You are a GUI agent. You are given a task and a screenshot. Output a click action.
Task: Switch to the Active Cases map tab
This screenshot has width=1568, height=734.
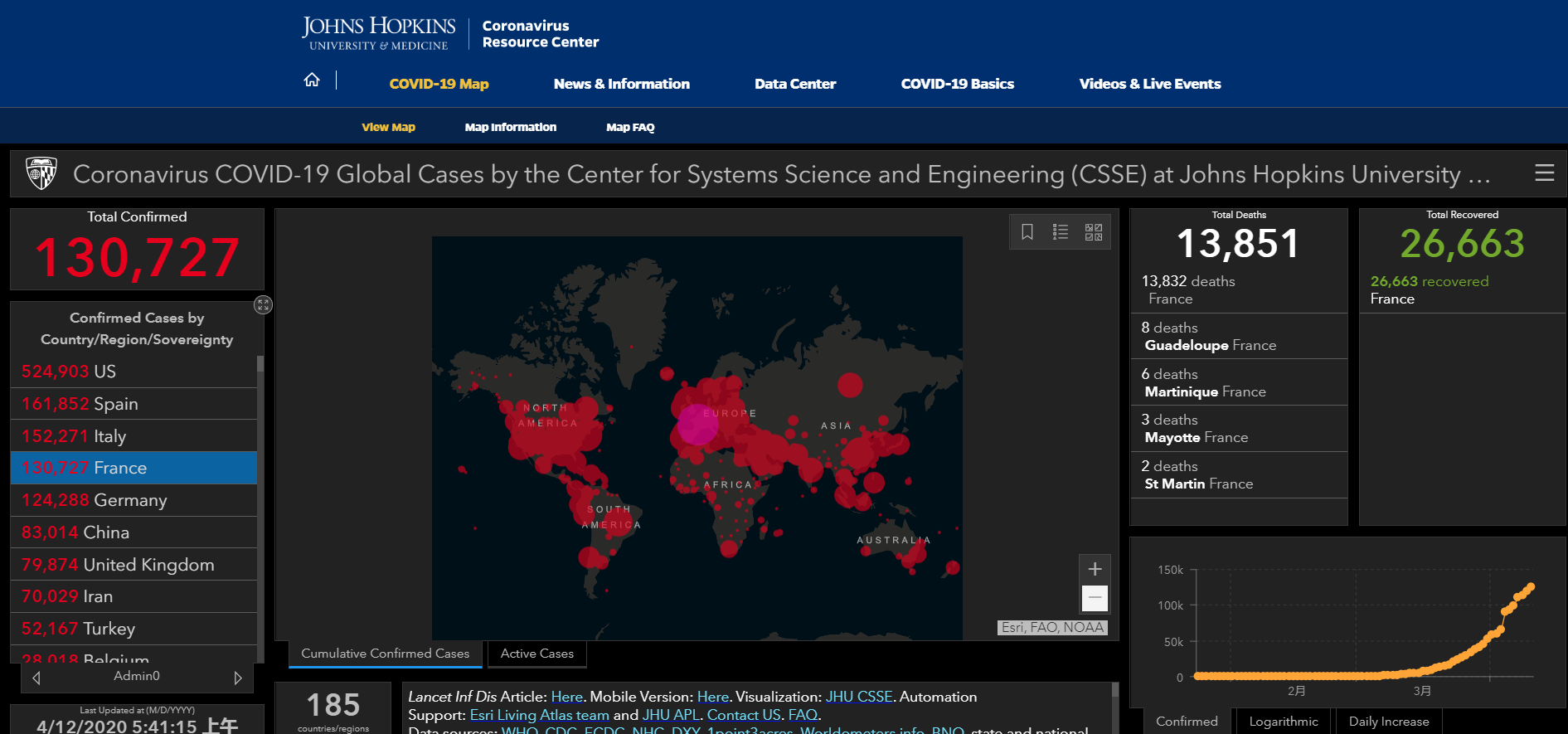tap(536, 654)
